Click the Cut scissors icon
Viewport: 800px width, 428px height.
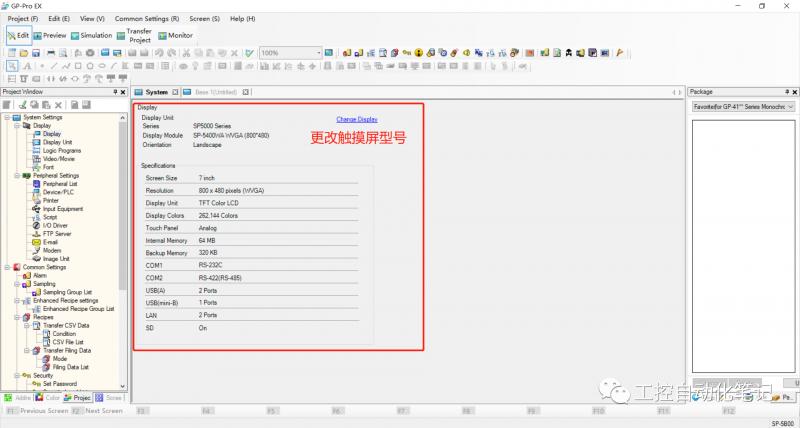(x=186, y=53)
